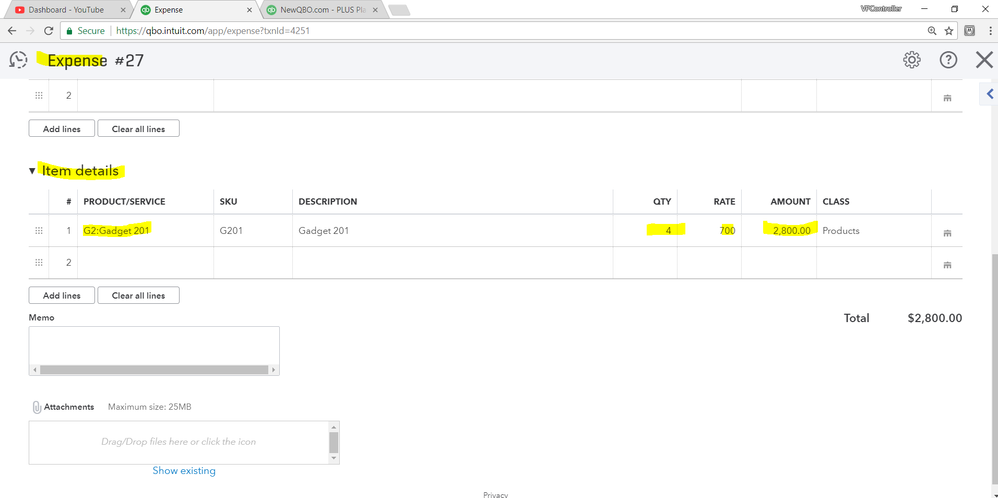Go forward in browser history
The height and width of the screenshot is (498, 998).
(30, 31)
